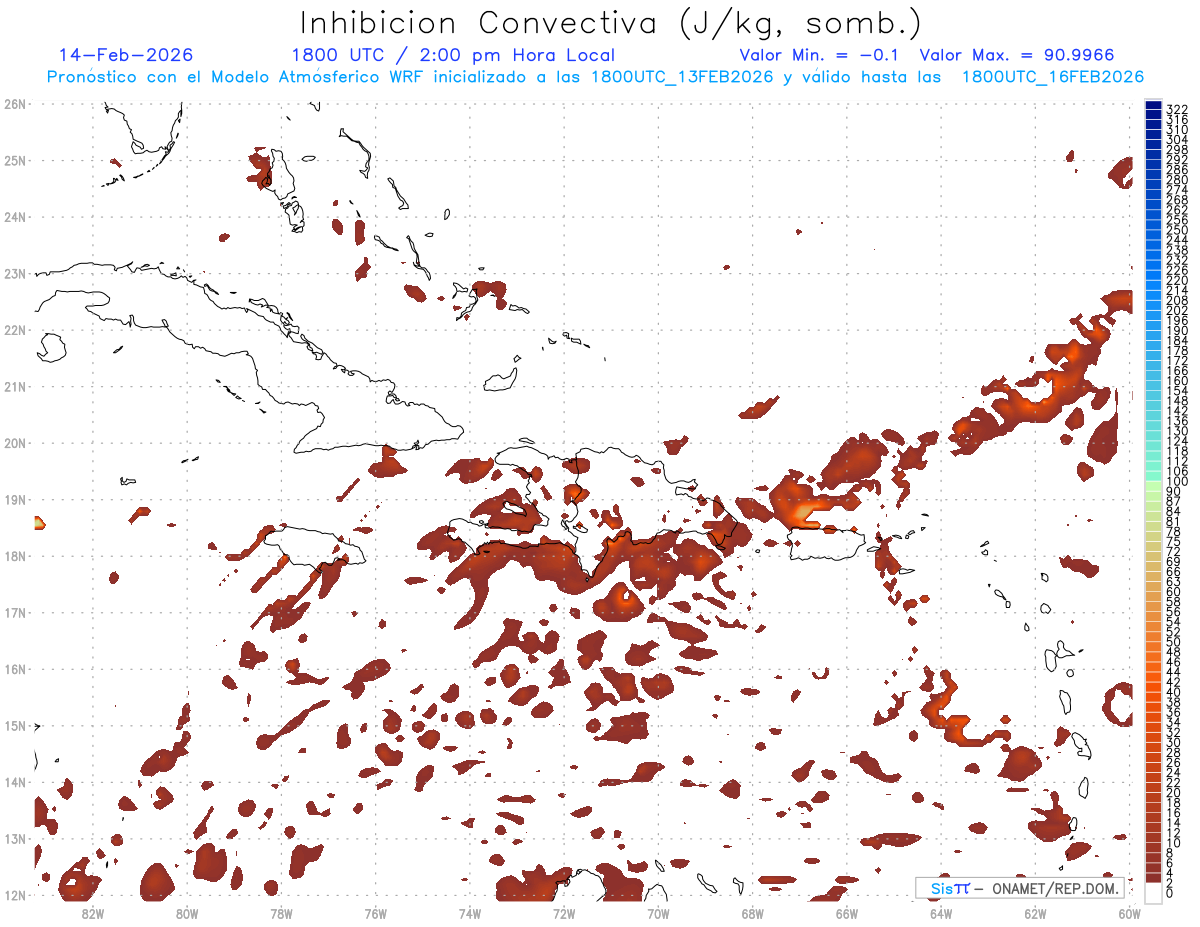Click the '26N' latitude label
1200x927 pixels.
point(15,104)
